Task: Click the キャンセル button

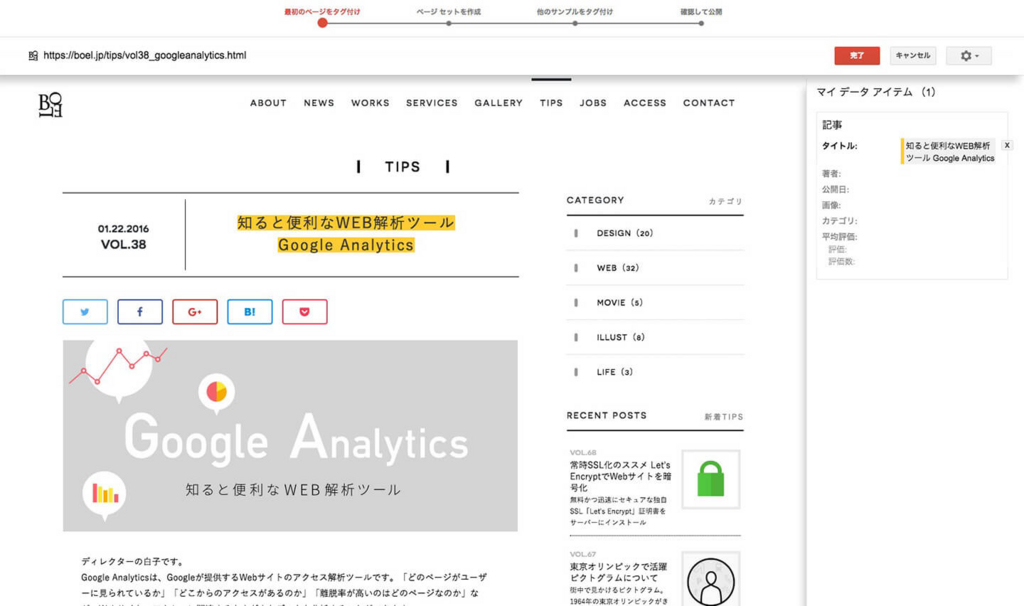Action: [913, 56]
